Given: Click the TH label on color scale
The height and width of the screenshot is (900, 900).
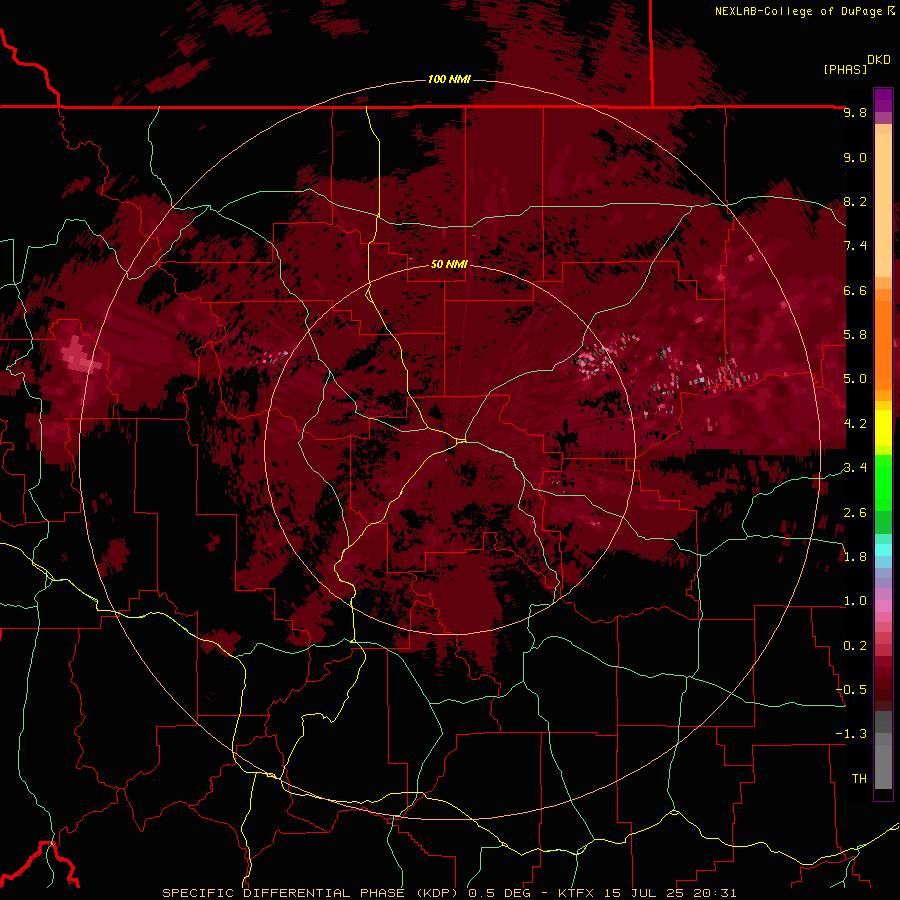Looking at the screenshot, I should [x=859, y=779].
